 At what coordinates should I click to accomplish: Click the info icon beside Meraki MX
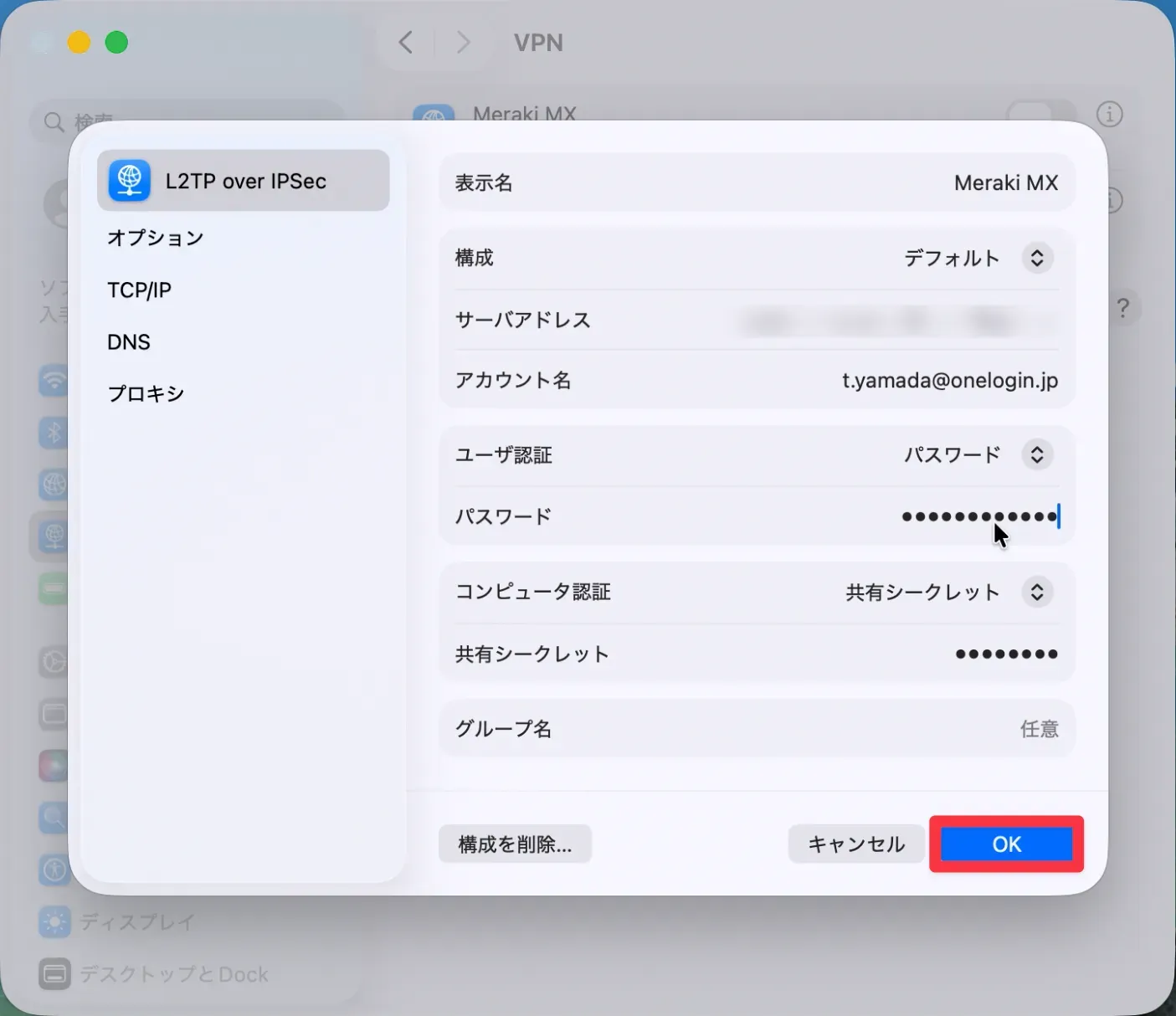pos(1109,115)
